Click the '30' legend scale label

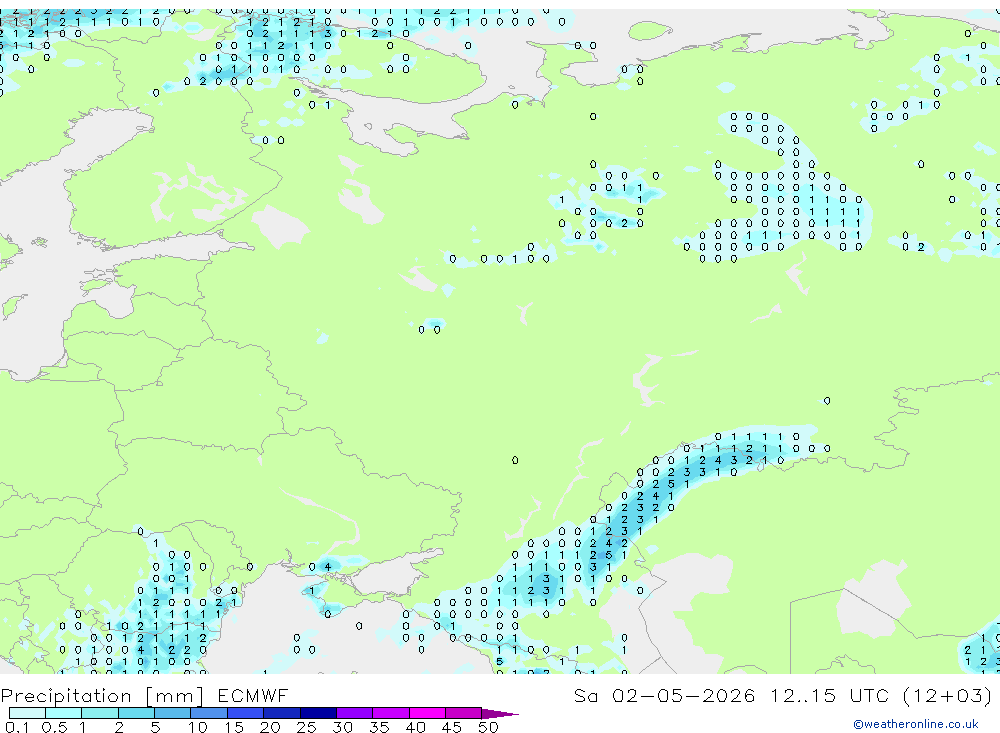pyautogui.click(x=342, y=727)
